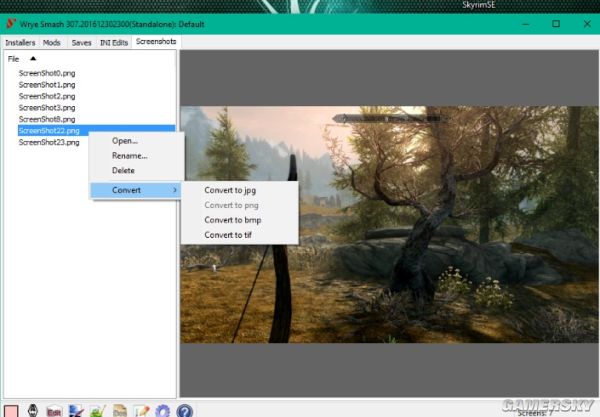Switch to the Mods tab
Screen dimensions: 600x417
pos(52,43)
